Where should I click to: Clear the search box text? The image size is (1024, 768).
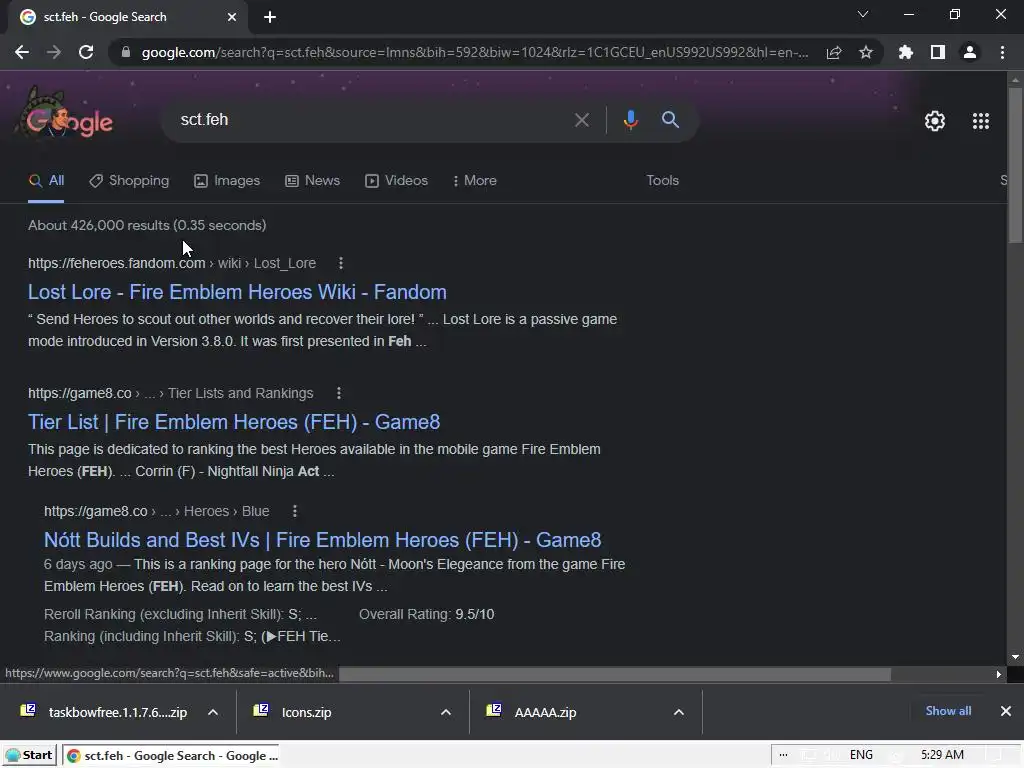click(x=581, y=120)
